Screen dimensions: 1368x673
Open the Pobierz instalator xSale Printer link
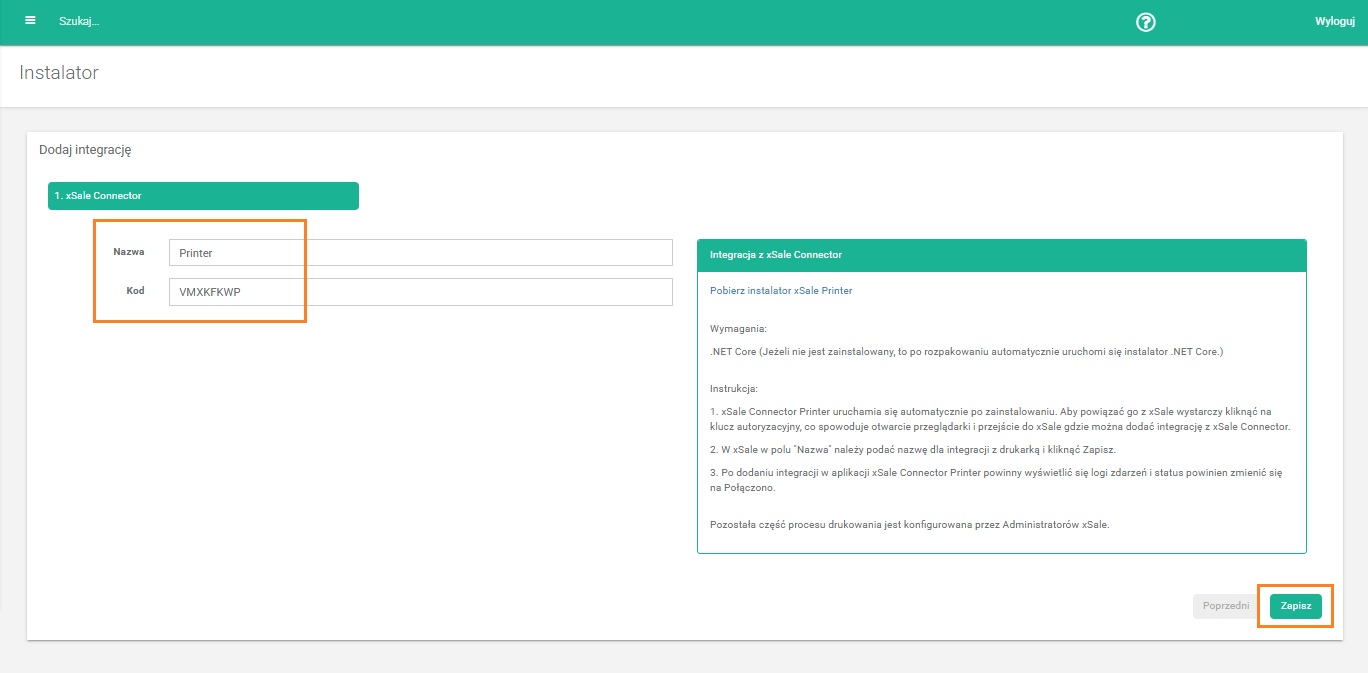[781, 291]
